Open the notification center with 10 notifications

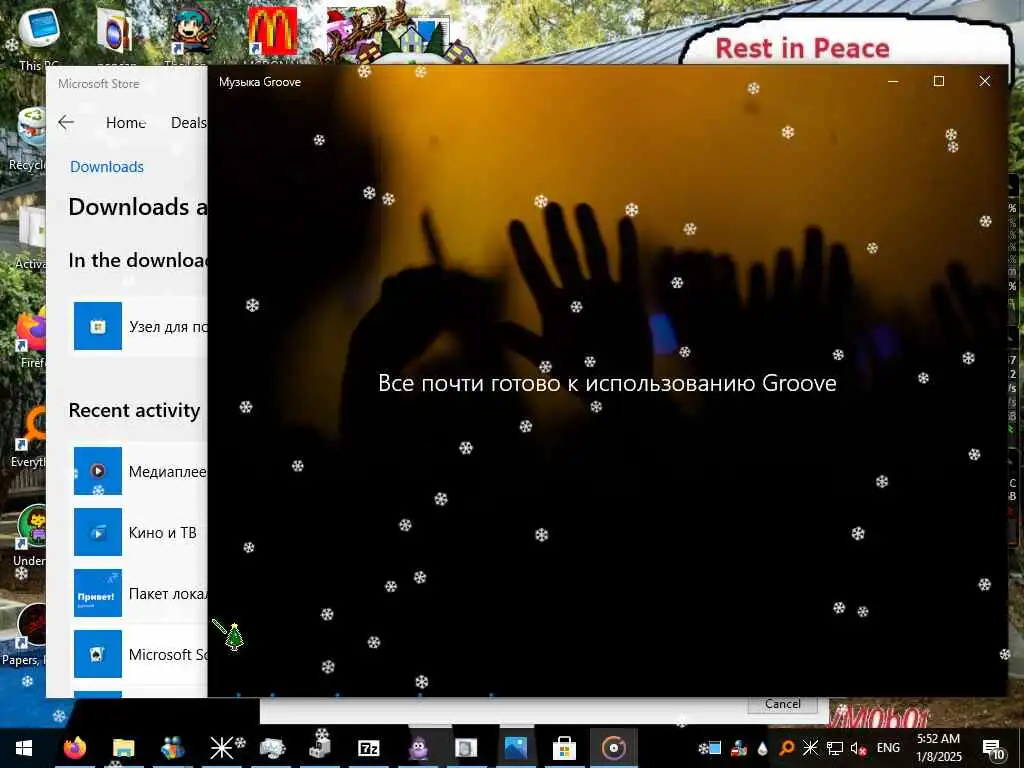tap(993, 749)
